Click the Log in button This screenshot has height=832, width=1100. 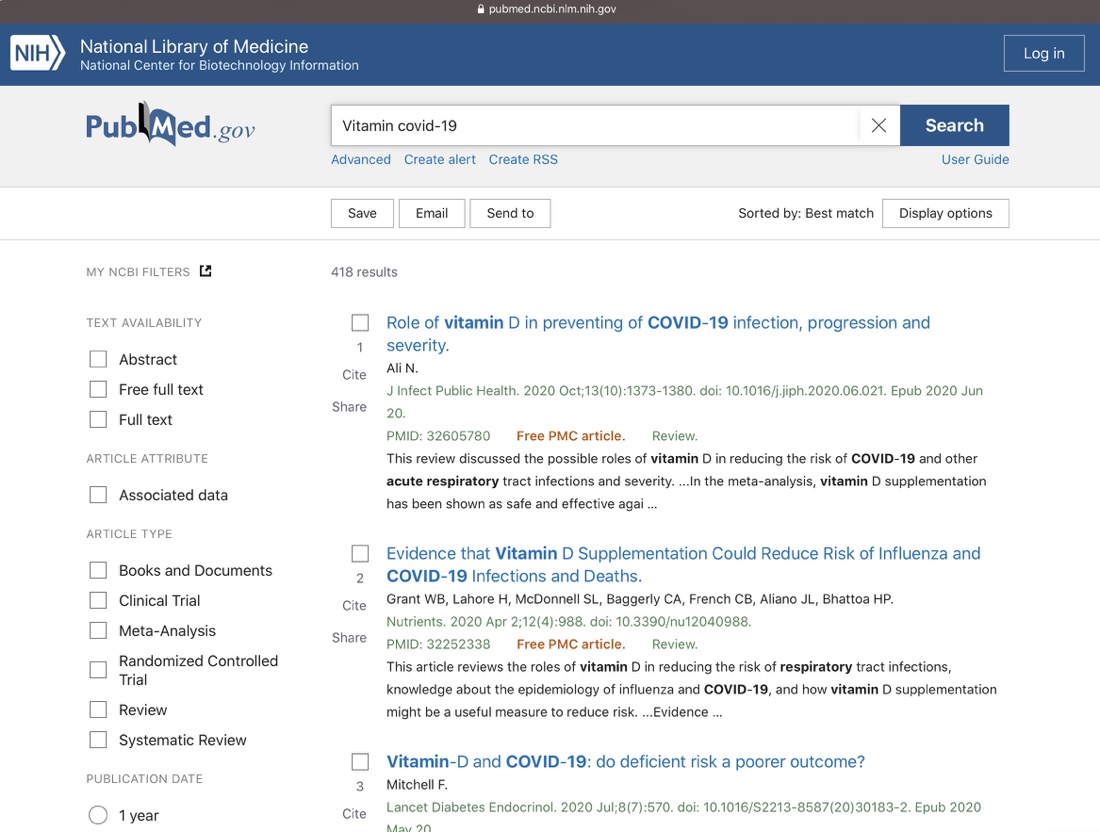pos(1043,54)
